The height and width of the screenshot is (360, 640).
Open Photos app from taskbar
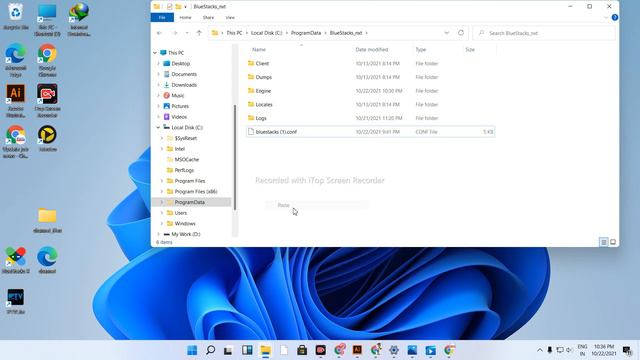point(412,350)
